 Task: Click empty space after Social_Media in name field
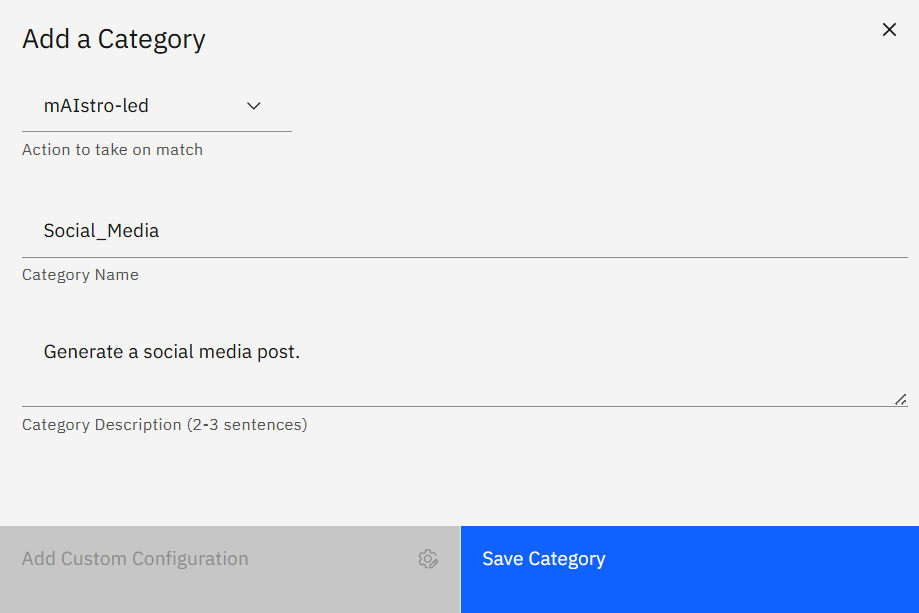pos(527,231)
